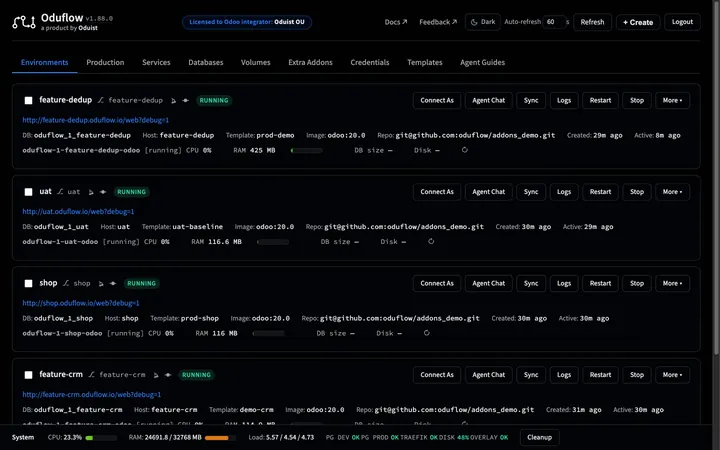This screenshot has height=450, width=720.
Task: Click the Auto-refresh seconds input field
Action: 554,22
